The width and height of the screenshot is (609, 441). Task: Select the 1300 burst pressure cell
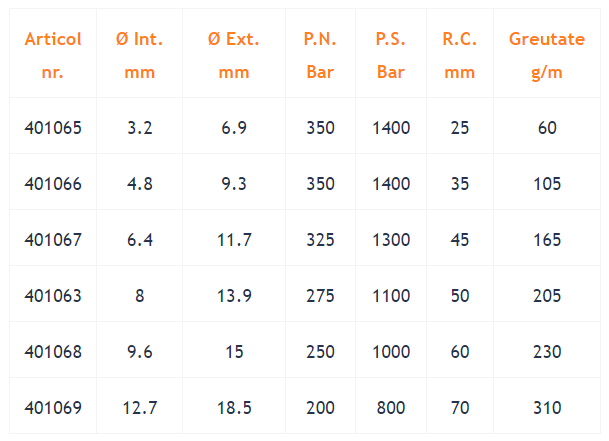click(391, 240)
